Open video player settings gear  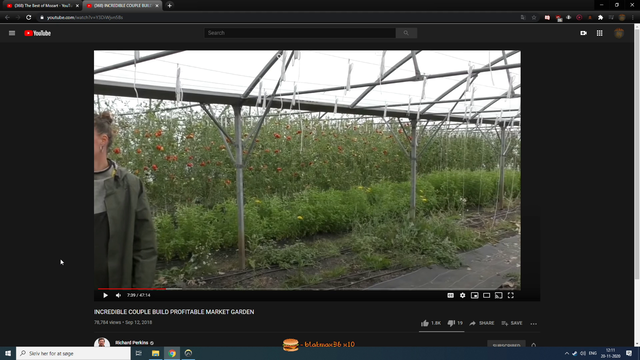click(462, 295)
